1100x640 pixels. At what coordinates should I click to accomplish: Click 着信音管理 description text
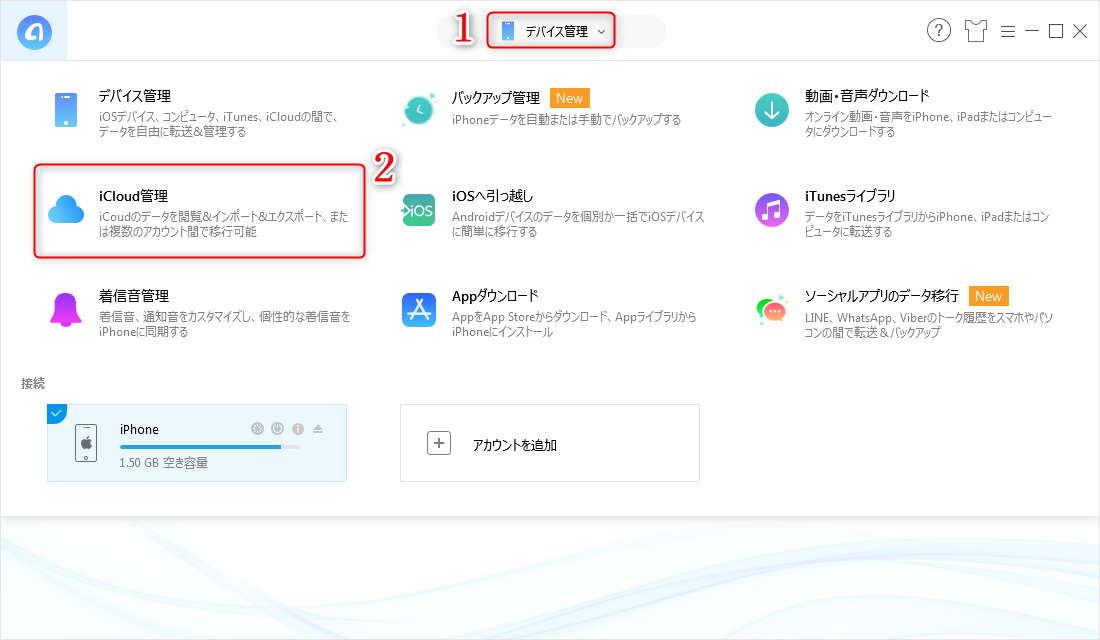[224, 324]
